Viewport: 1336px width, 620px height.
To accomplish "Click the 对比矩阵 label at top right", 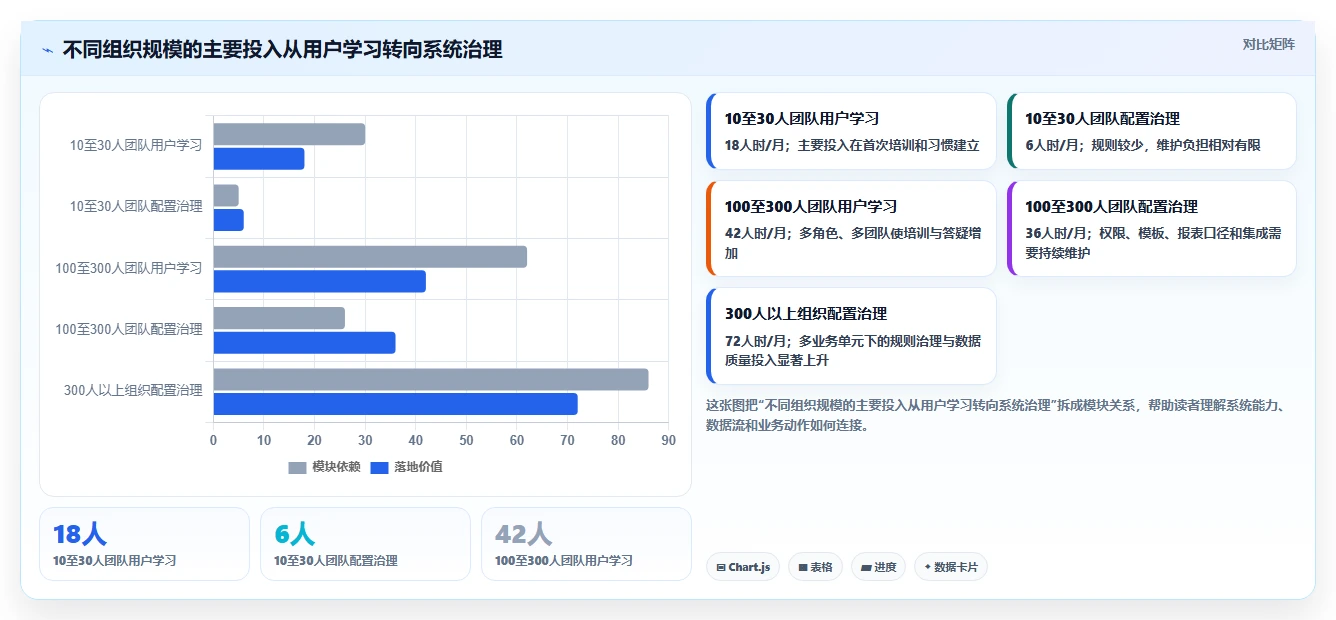I will point(1268,44).
